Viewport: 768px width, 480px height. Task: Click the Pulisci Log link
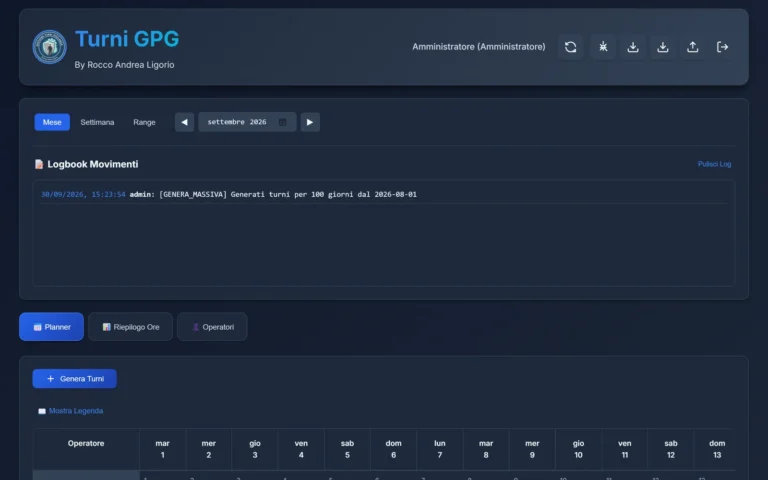pyautogui.click(x=714, y=164)
